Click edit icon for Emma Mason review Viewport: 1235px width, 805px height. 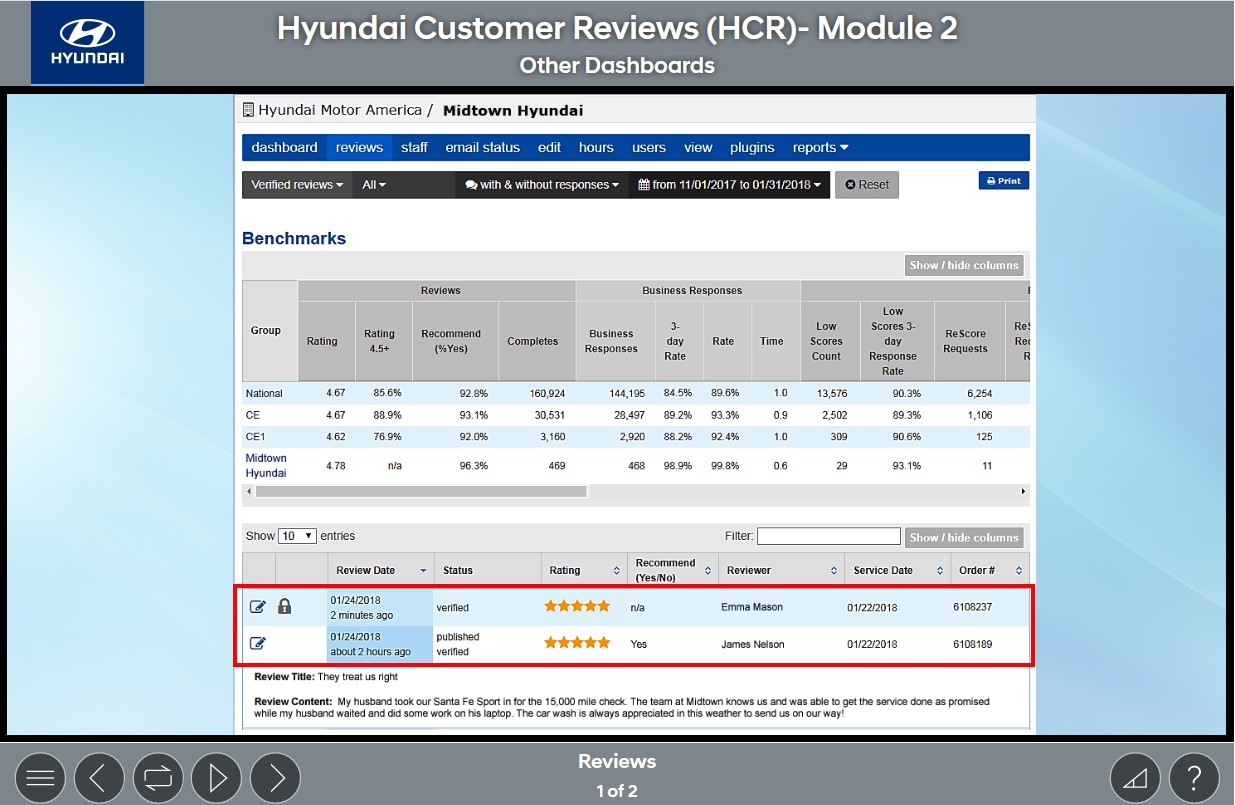tap(257, 607)
